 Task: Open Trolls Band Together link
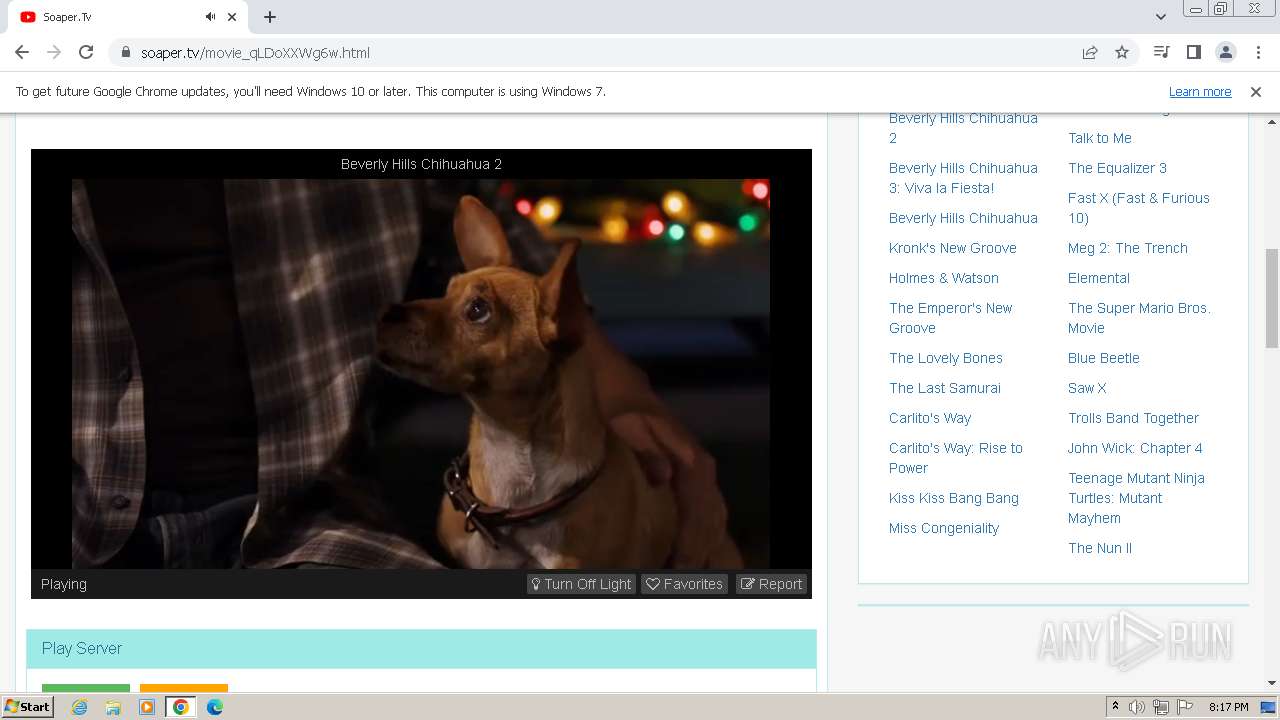1133,418
